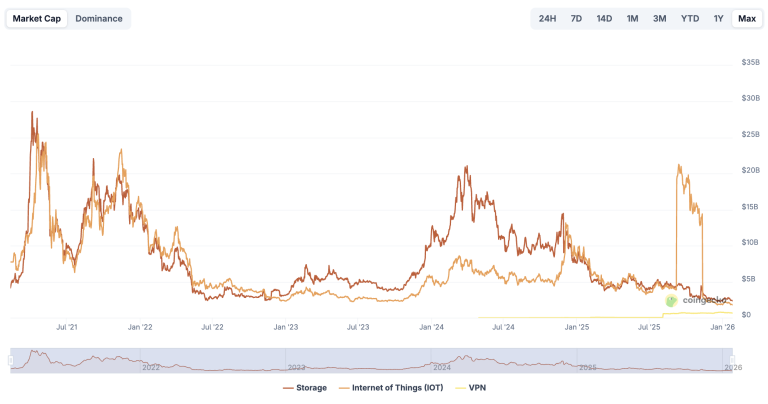768x404 pixels.
Task: Select the Market Cap tab
Action: click(x=37, y=19)
